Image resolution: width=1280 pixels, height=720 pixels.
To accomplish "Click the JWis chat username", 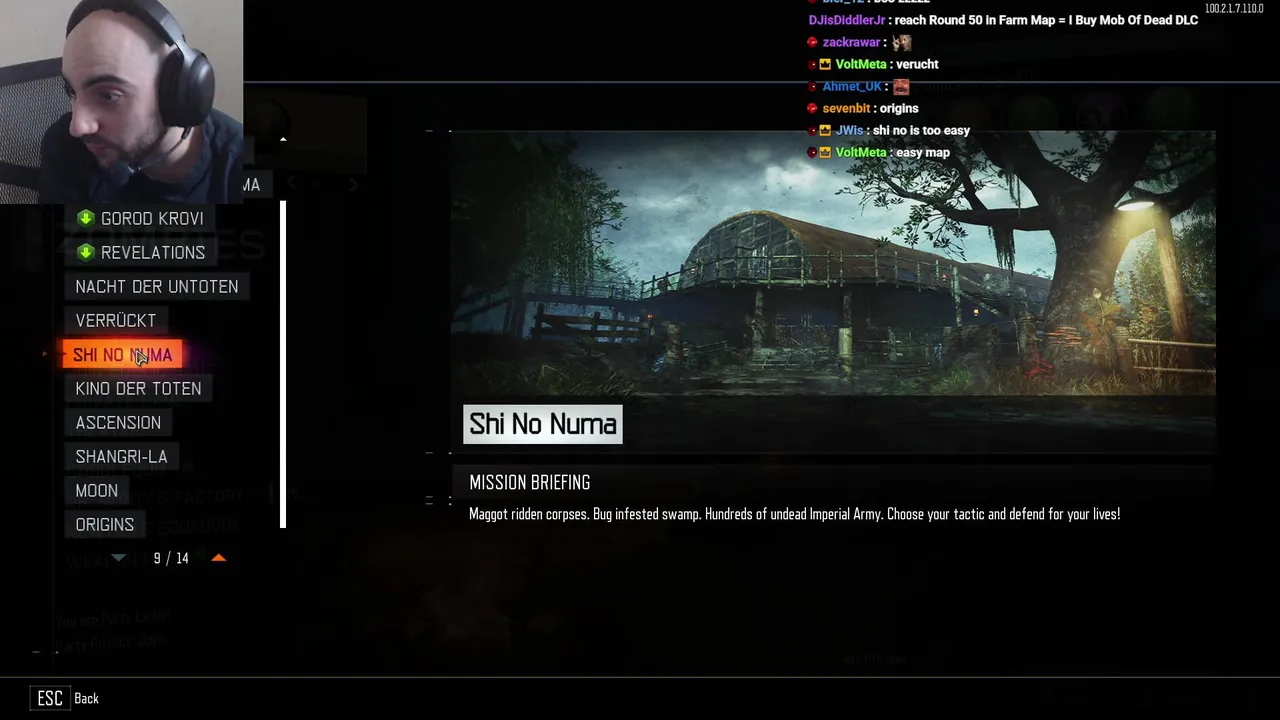I will click(x=849, y=130).
